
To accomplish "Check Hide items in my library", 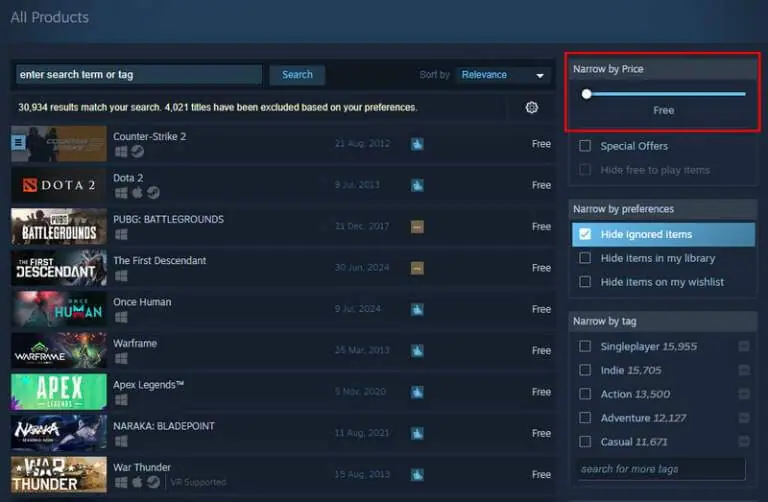I will point(585,258).
